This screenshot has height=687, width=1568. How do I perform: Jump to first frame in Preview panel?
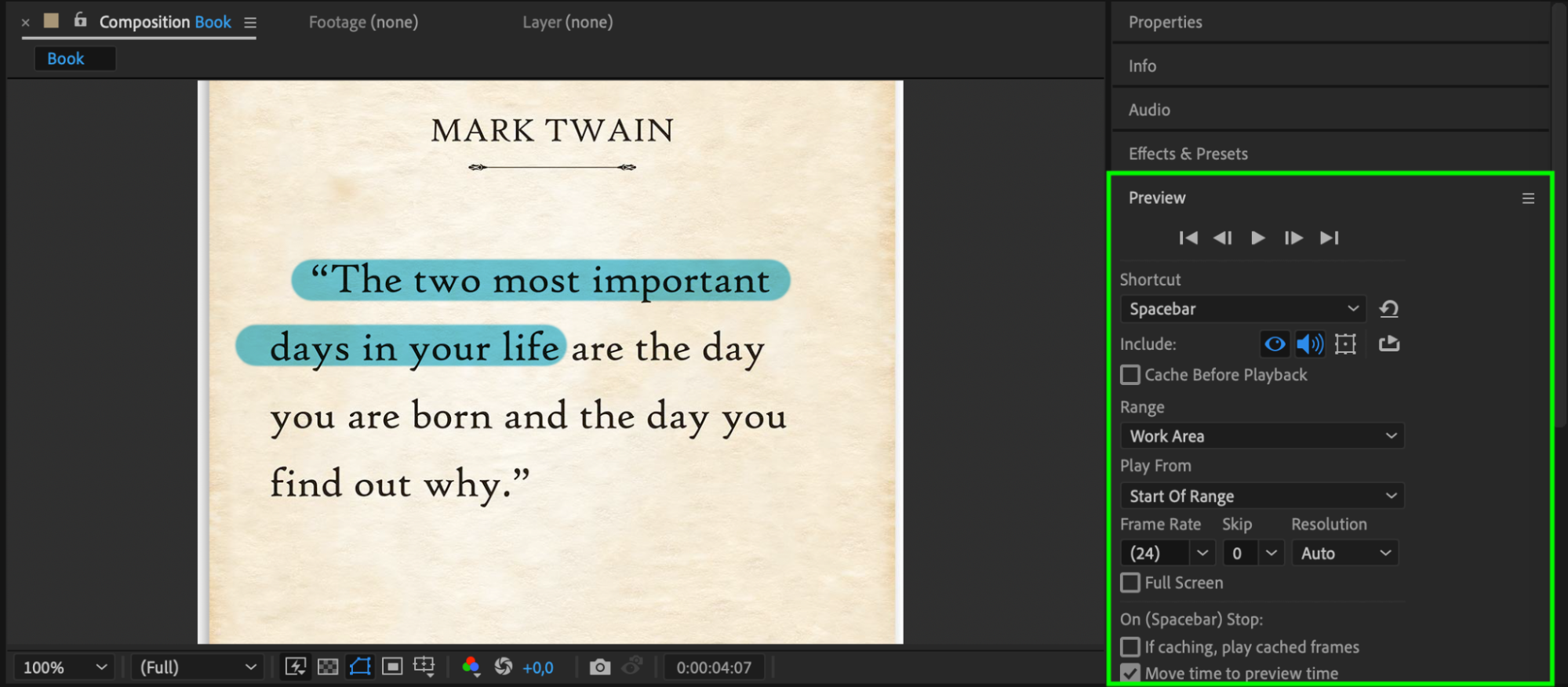coord(1188,238)
